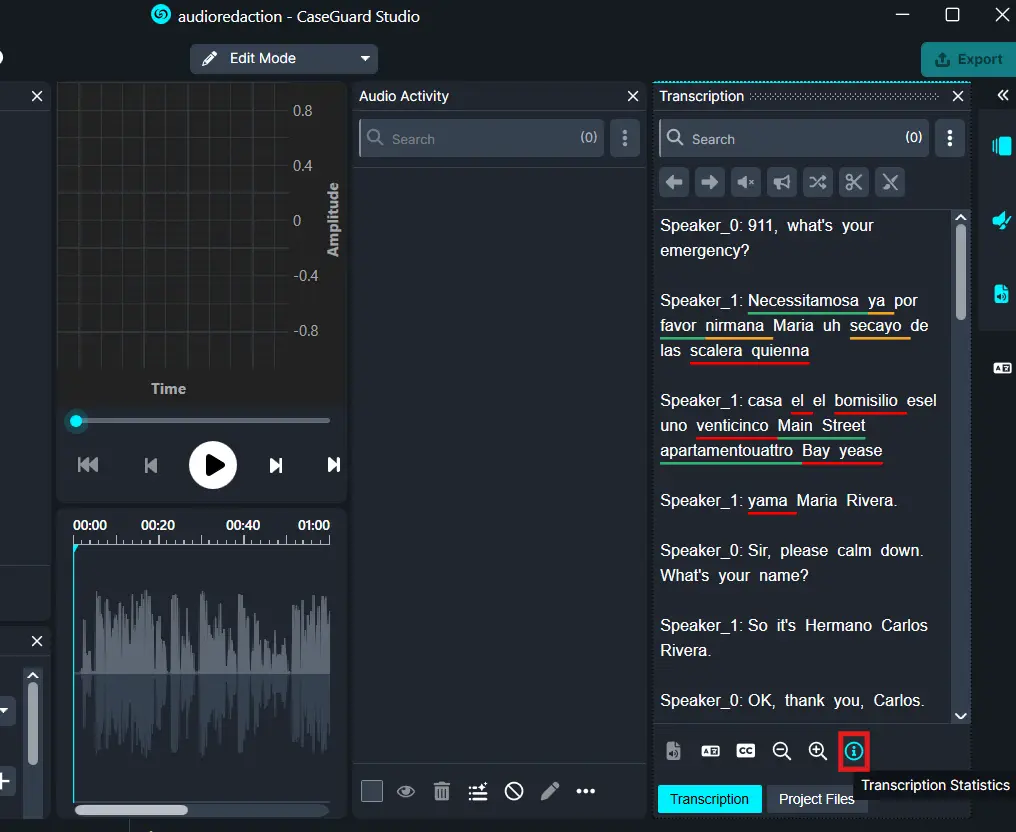
Task: Close the Transcription panel
Action: pyautogui.click(x=958, y=97)
